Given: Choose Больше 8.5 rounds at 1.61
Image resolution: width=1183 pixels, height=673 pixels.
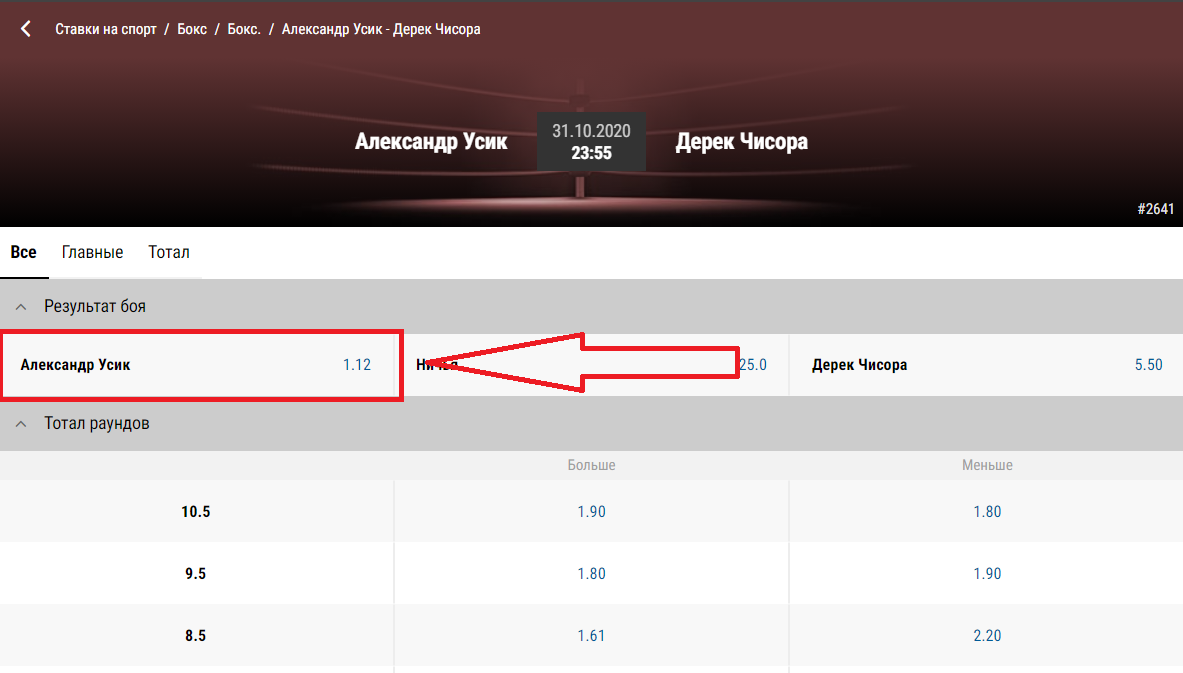Looking at the screenshot, I should tap(591, 636).
